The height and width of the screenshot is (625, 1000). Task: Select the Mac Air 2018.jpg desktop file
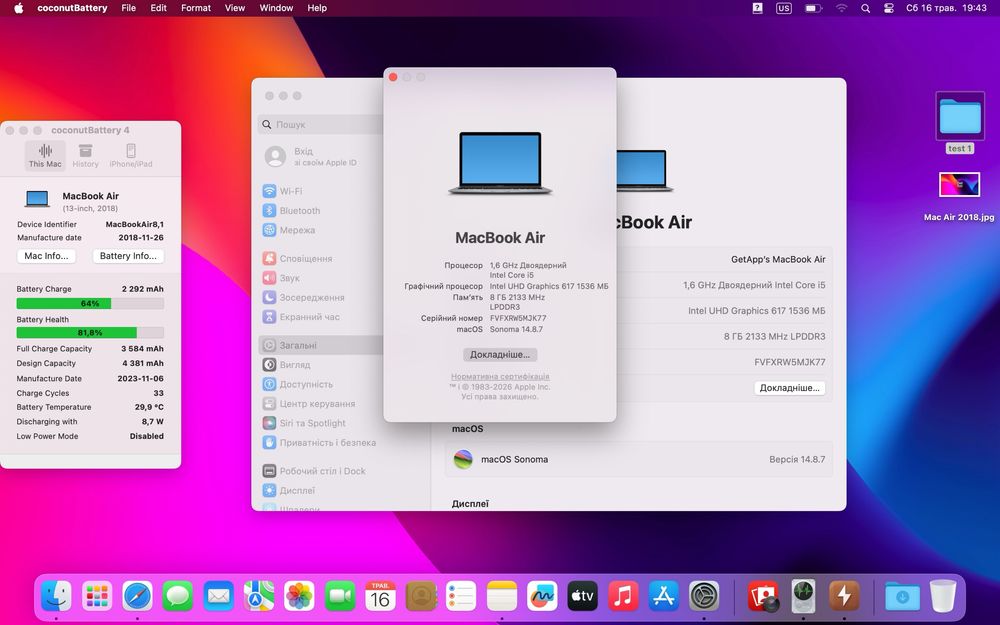(959, 196)
